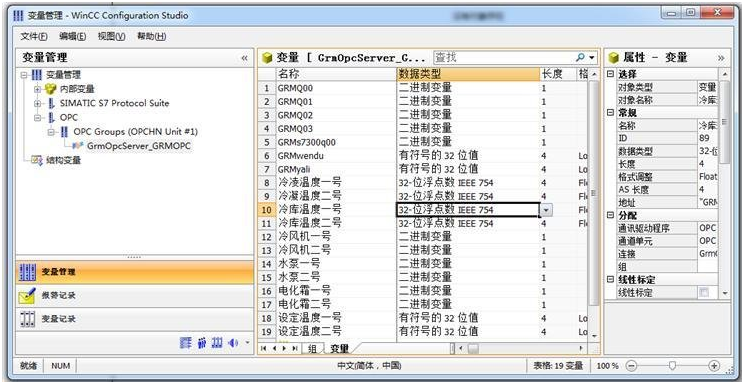
Task: Open the 报警记录 navigation icon
Action: click(28, 295)
